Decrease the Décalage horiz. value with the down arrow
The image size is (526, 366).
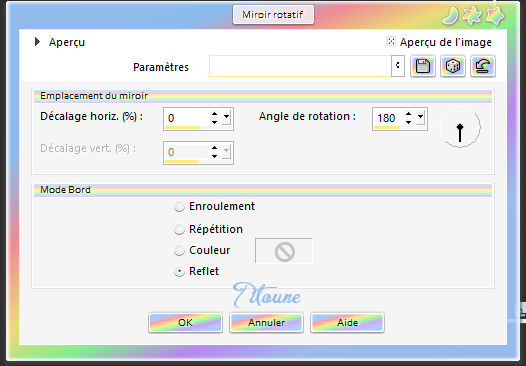214,122
